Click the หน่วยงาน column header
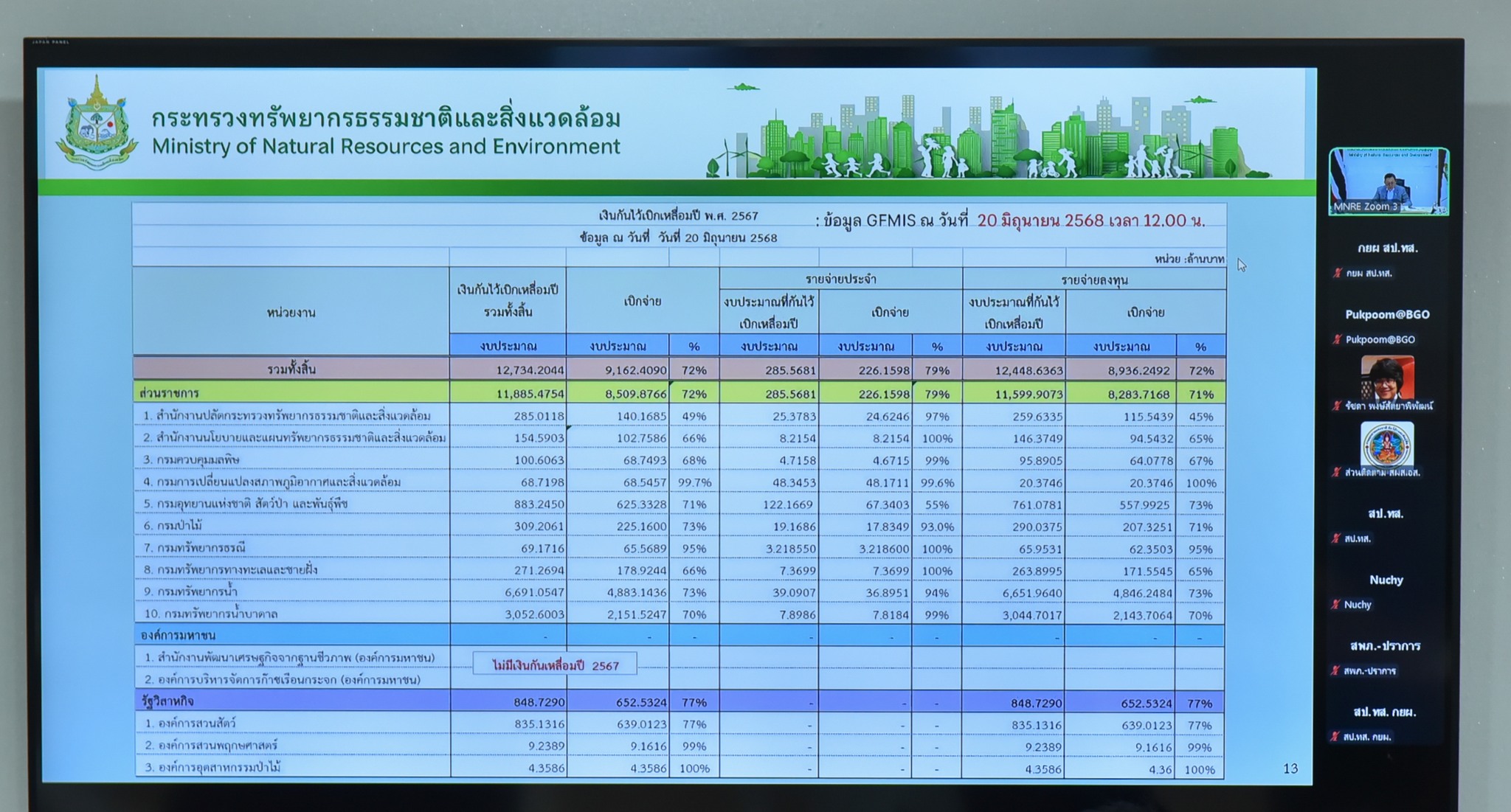Image resolution: width=1511 pixels, height=812 pixels. (291, 313)
